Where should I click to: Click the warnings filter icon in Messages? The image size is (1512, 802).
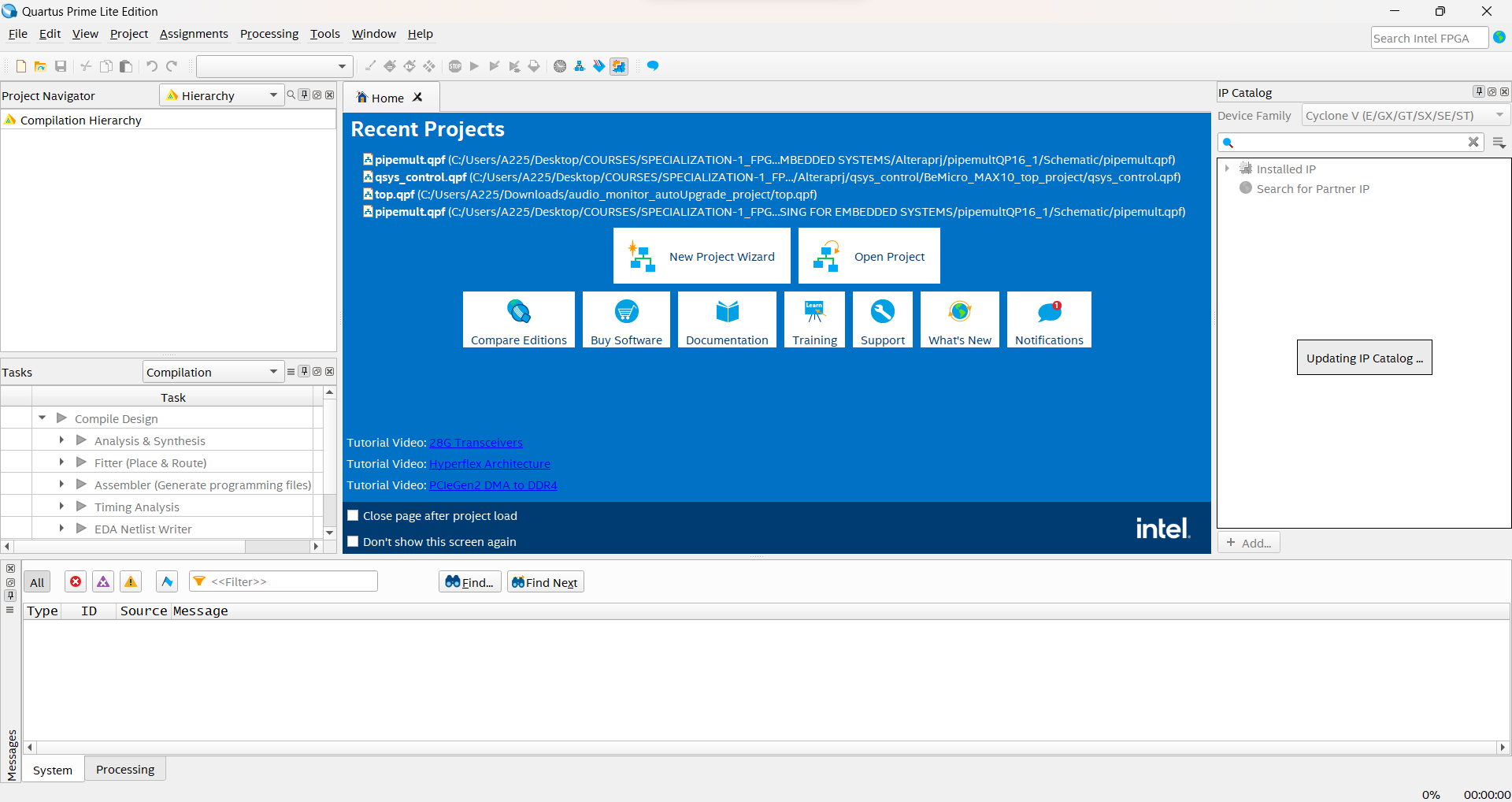click(130, 581)
